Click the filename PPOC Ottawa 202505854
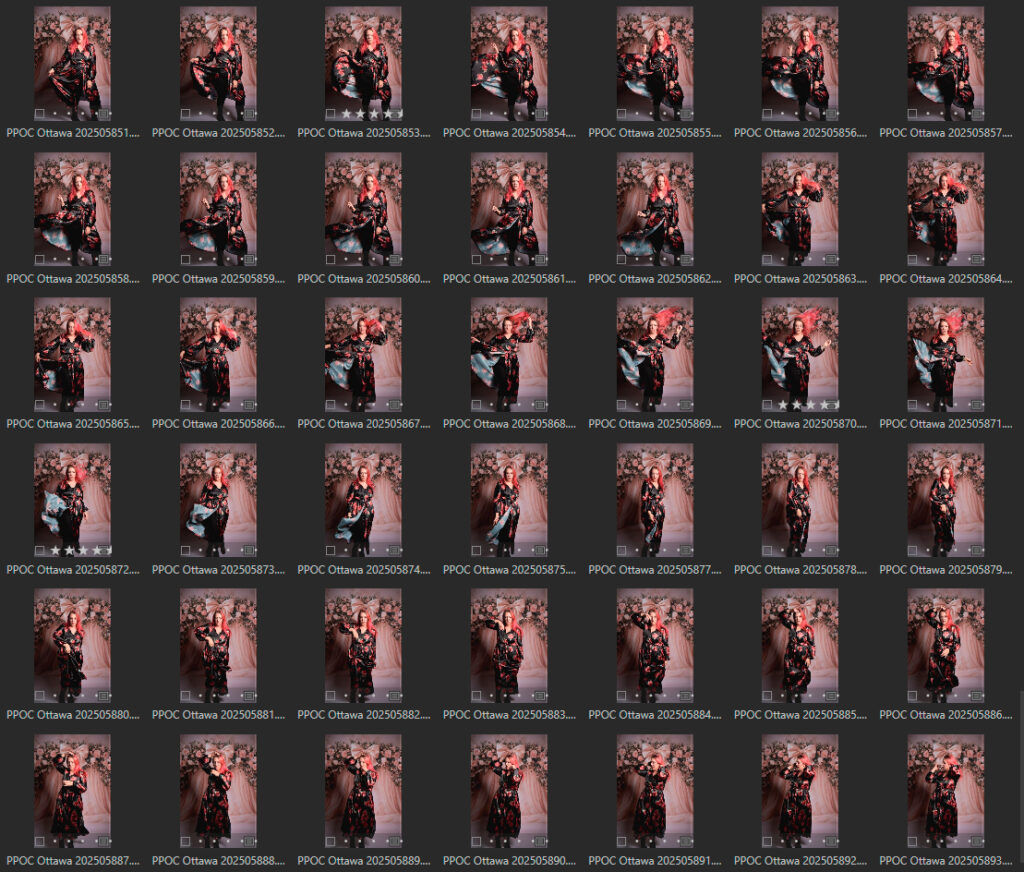The width and height of the screenshot is (1024, 872). [510, 133]
